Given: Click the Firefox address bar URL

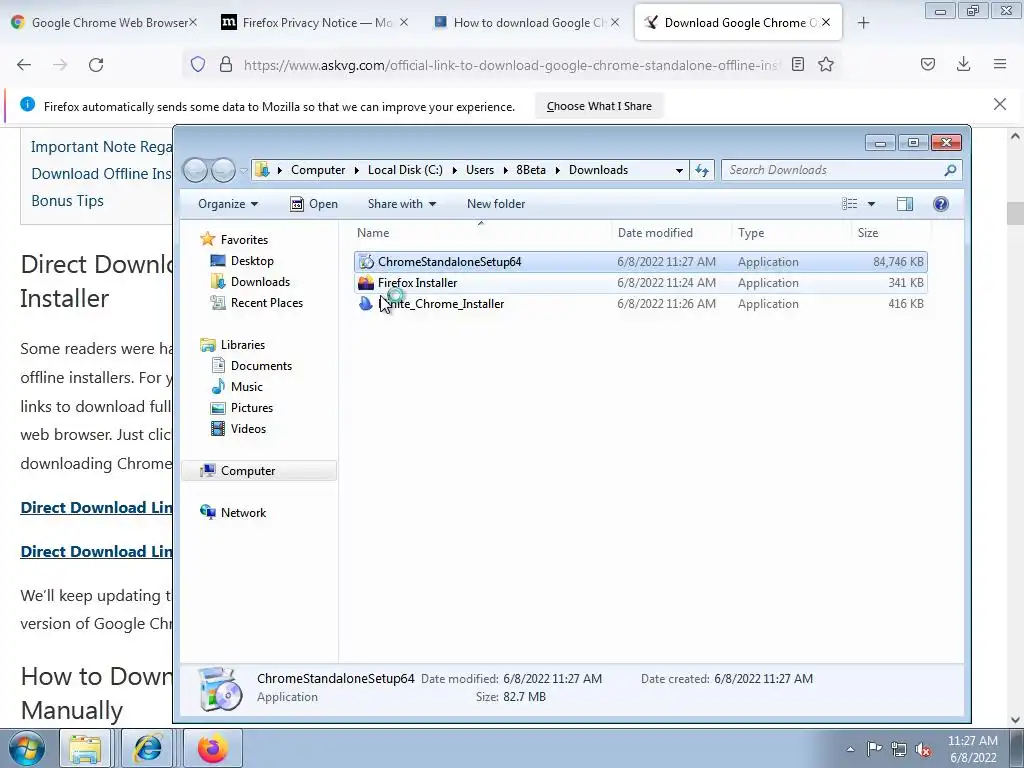Looking at the screenshot, I should [x=511, y=65].
